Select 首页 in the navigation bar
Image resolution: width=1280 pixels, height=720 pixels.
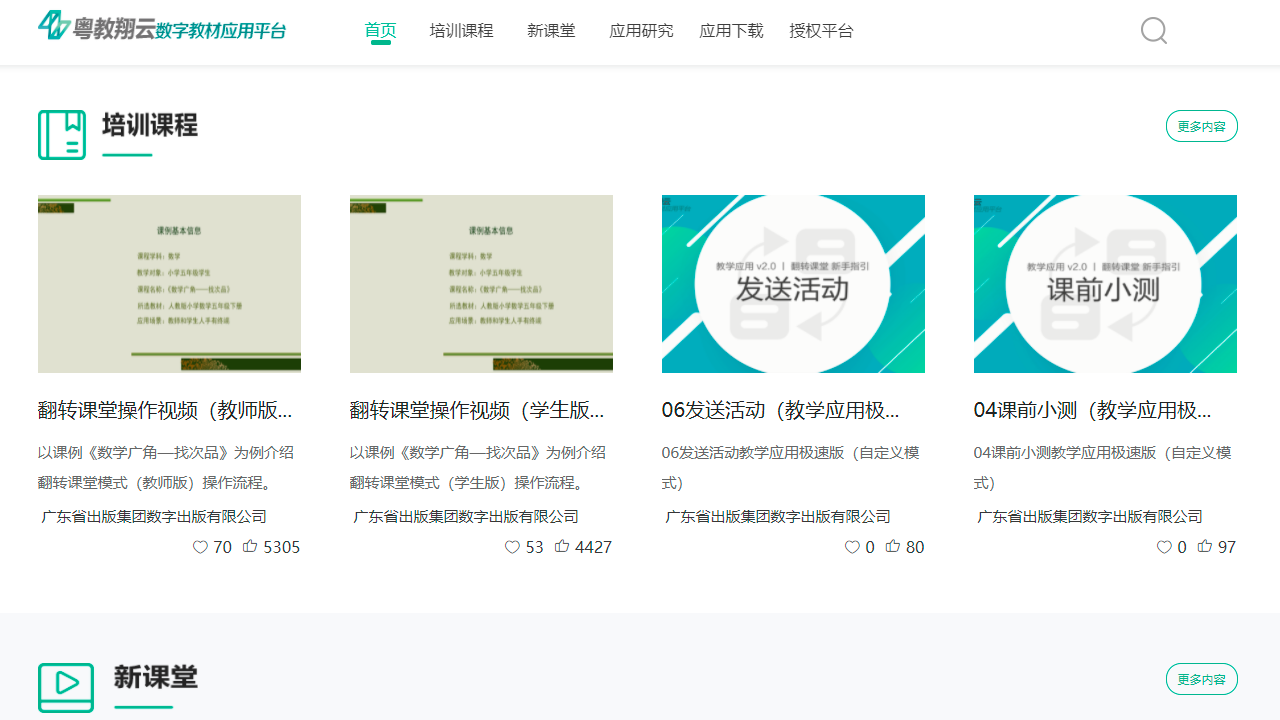click(380, 30)
